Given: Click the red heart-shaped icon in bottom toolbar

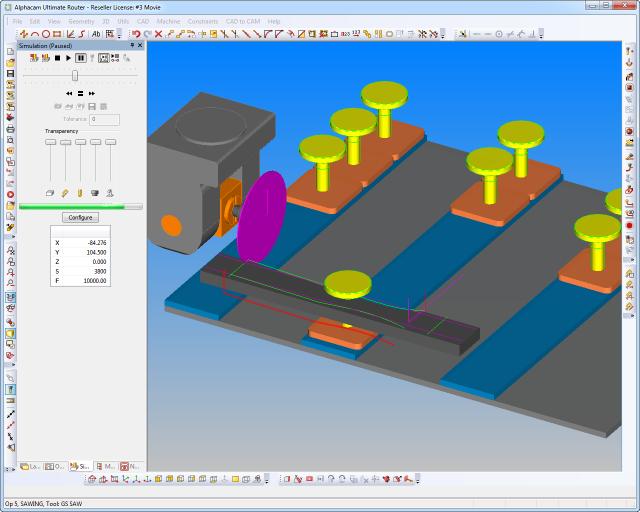Looking at the screenshot, I should [386, 479].
